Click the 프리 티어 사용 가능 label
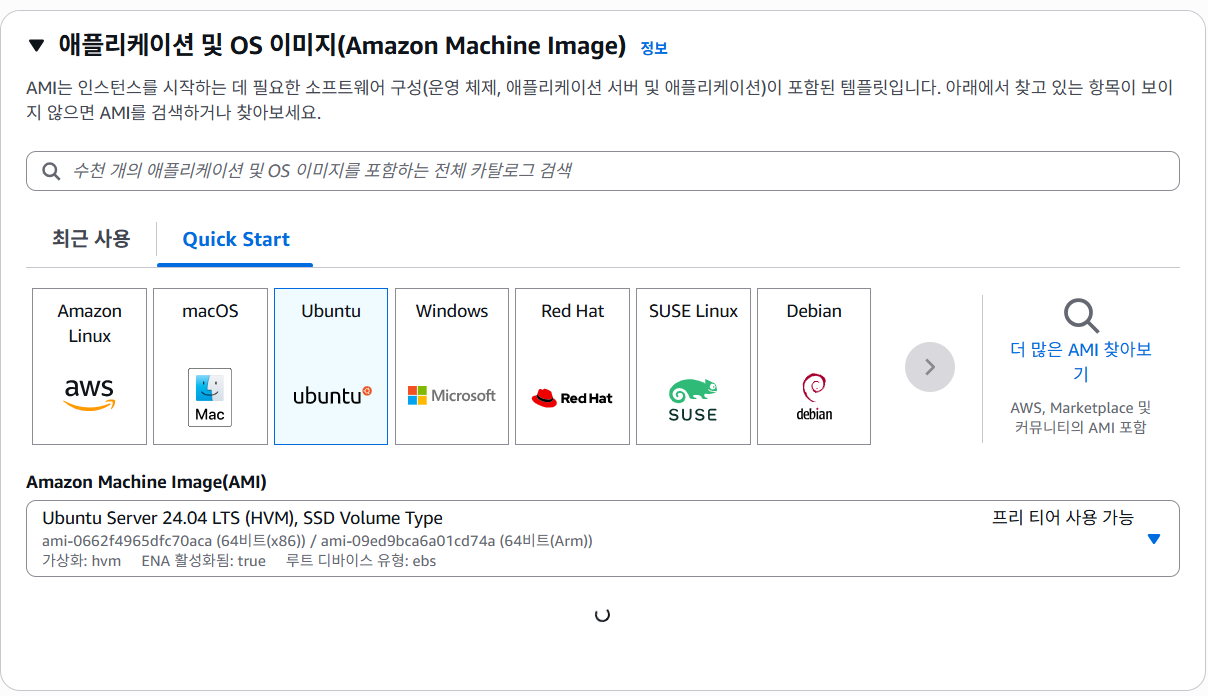Viewport: 1208px width, 696px height. pos(1063,518)
